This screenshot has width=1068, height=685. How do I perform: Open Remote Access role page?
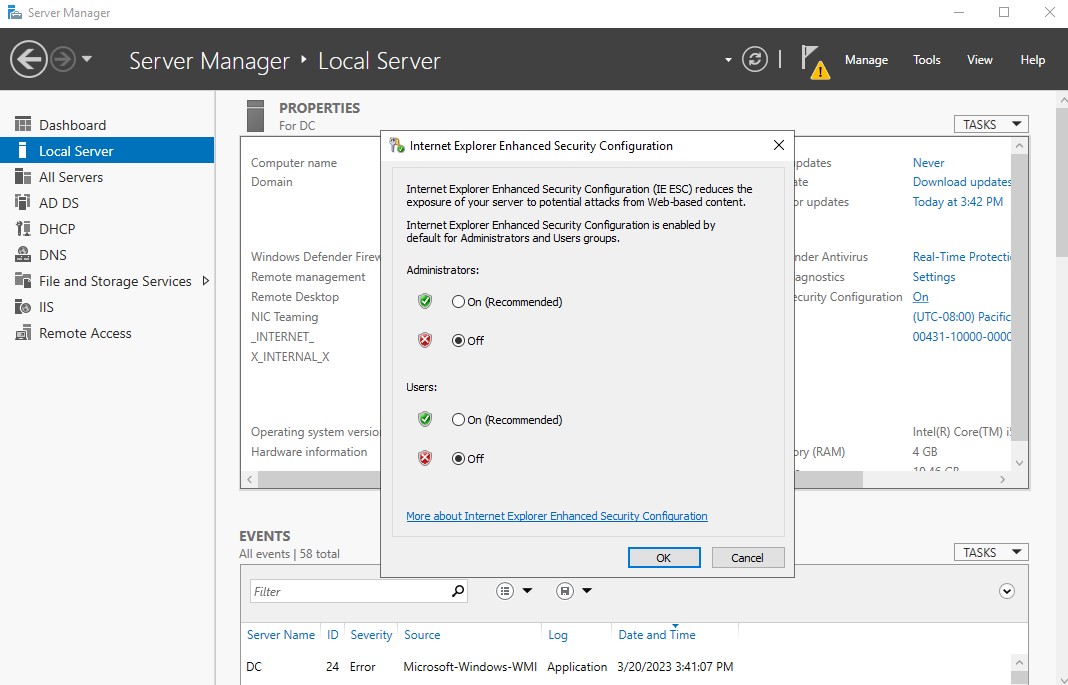pyautogui.click(x=107, y=333)
